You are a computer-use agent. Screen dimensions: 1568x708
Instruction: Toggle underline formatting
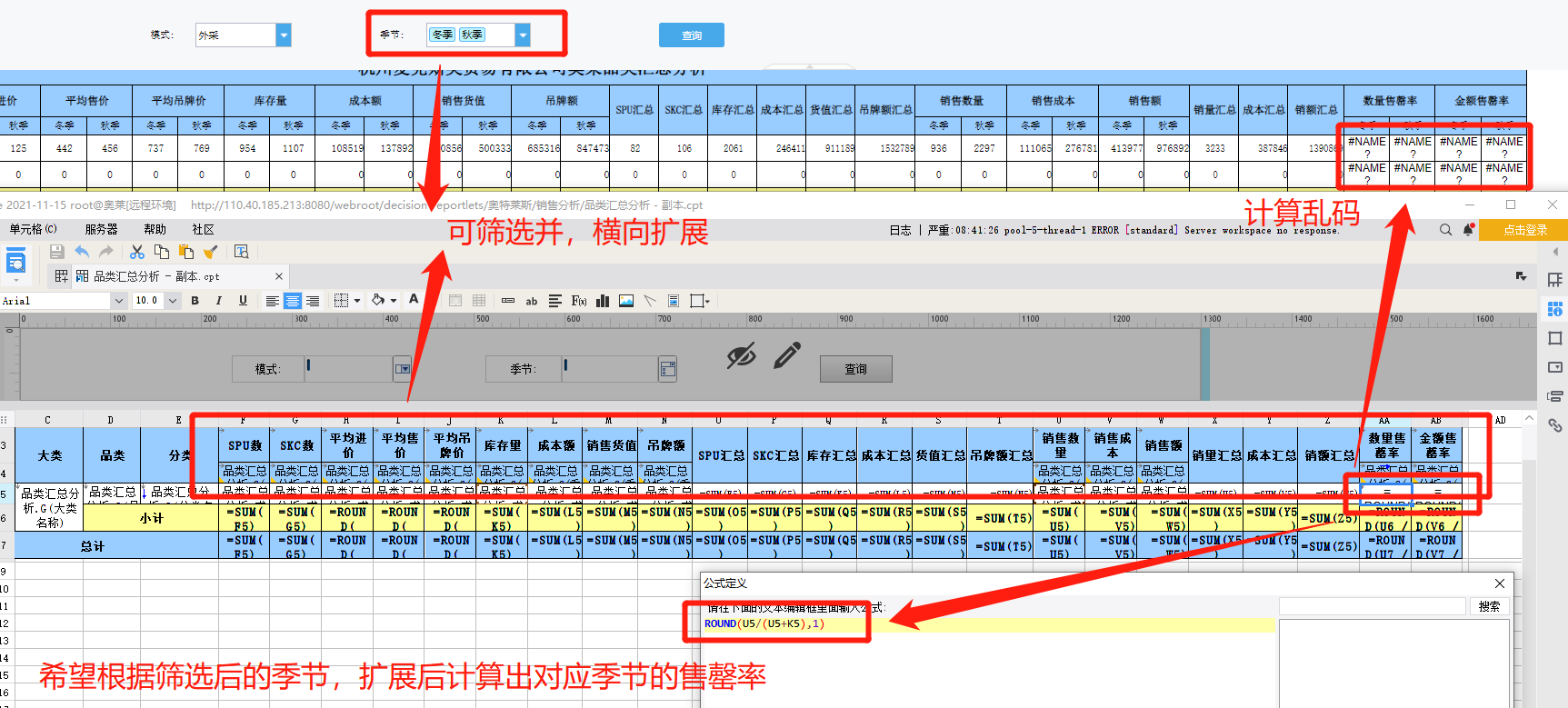243,301
